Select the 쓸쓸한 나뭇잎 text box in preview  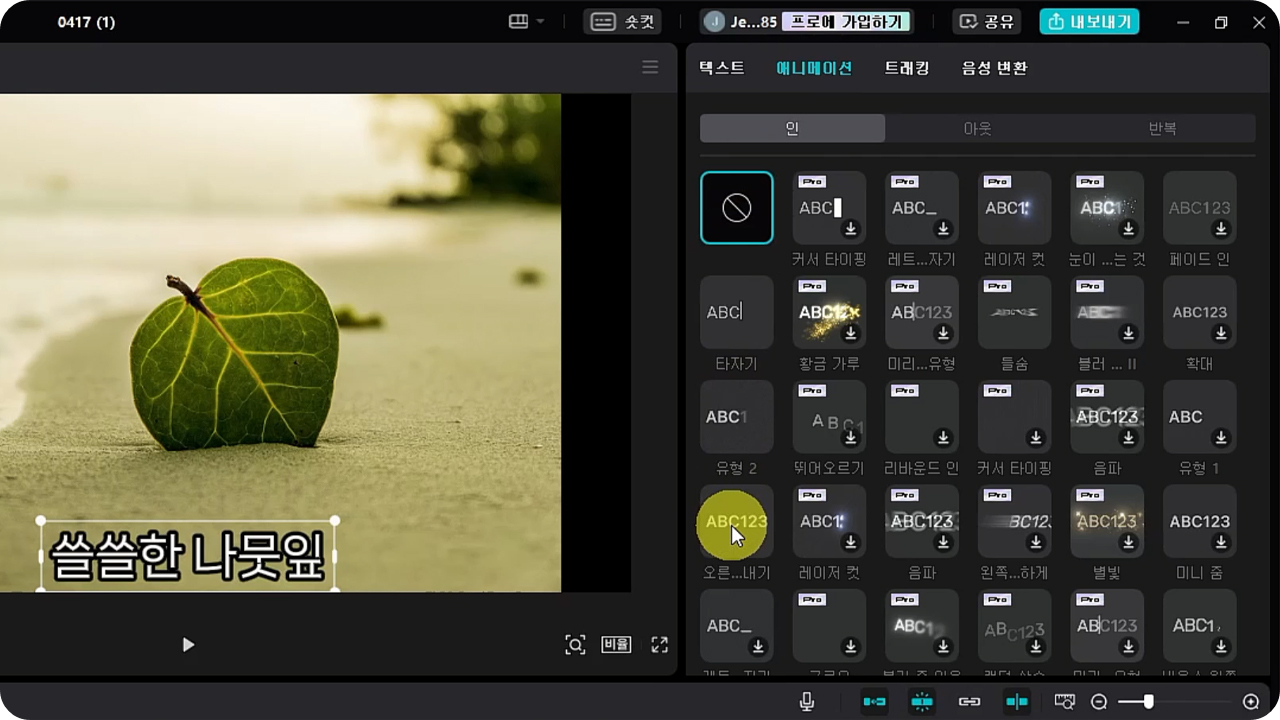pos(188,555)
